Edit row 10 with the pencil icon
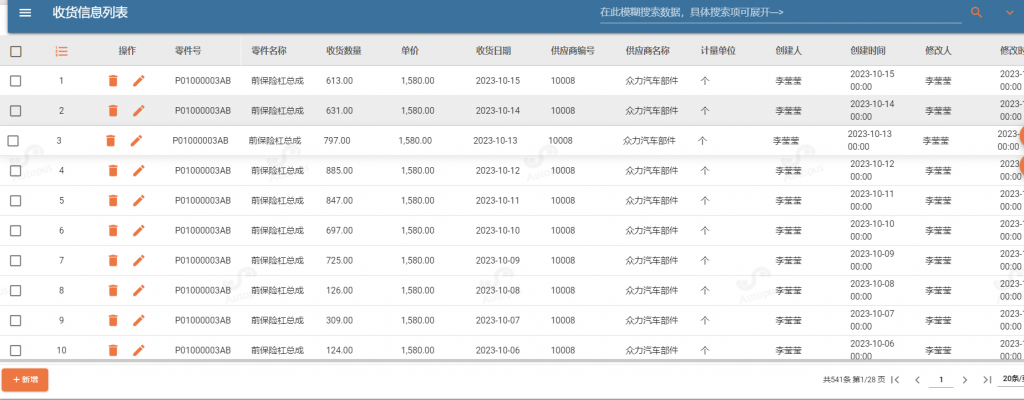This screenshot has width=1024, height=400. pos(138,350)
